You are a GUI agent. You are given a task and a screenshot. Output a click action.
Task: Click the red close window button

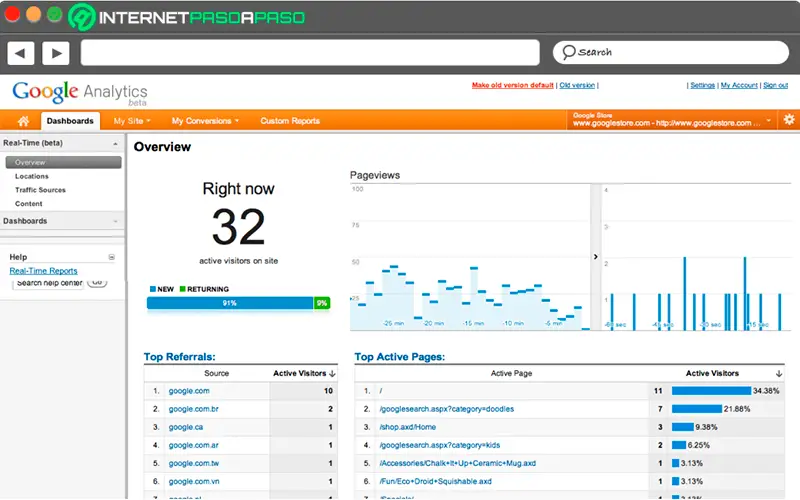pyautogui.click(x=12, y=14)
